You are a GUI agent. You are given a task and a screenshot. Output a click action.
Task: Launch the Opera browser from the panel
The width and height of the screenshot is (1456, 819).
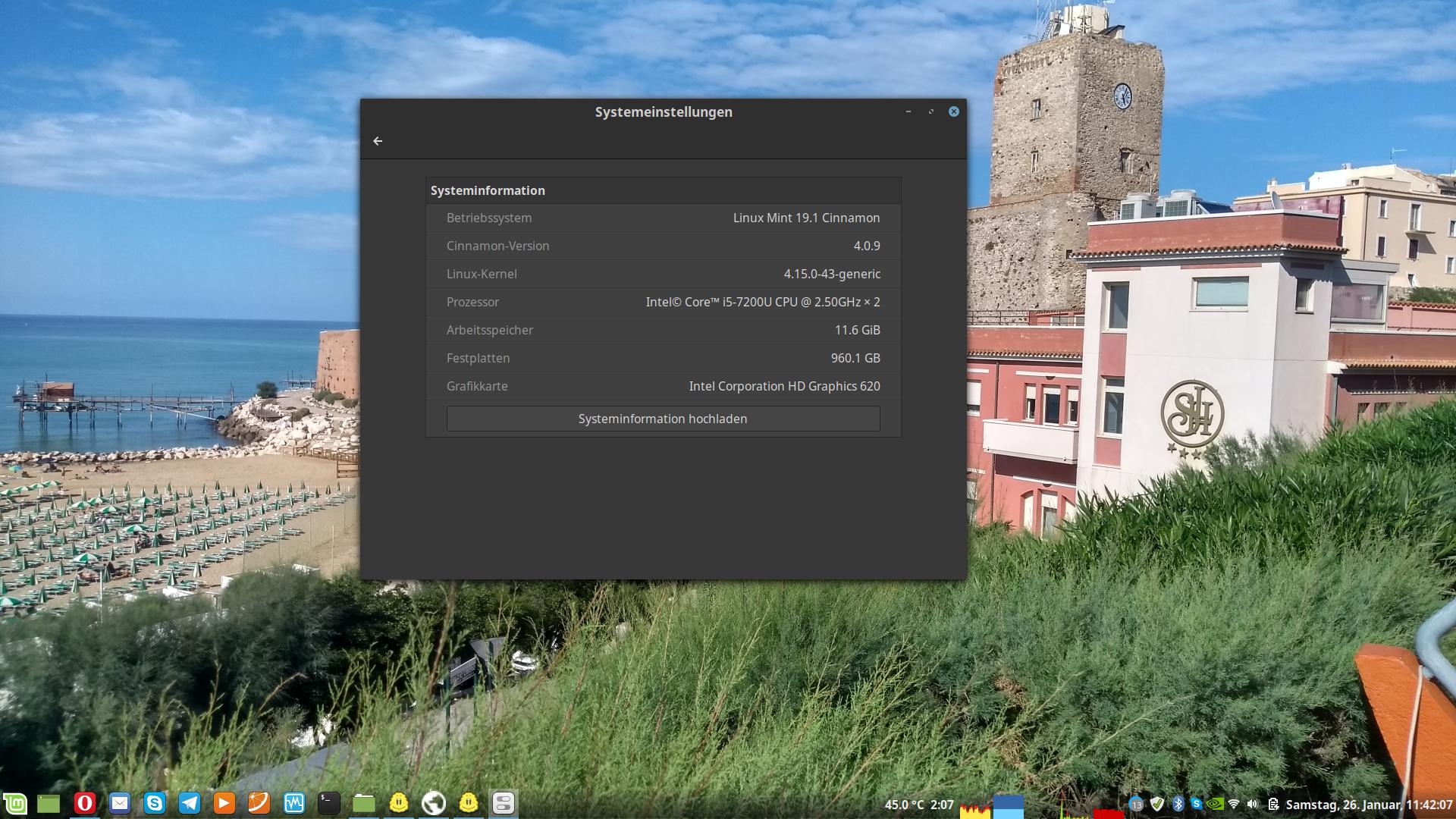coord(84,803)
